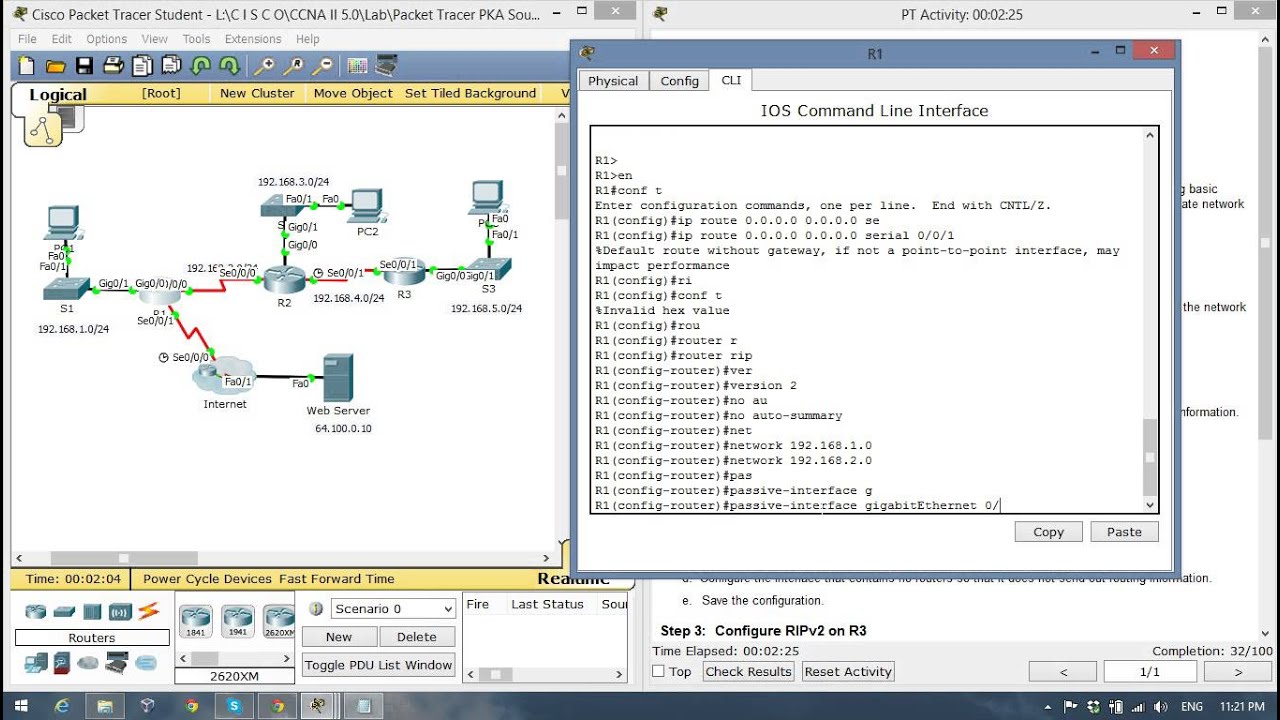Click New Cluster in workspace bar
The image size is (1280, 720).
coord(257,93)
